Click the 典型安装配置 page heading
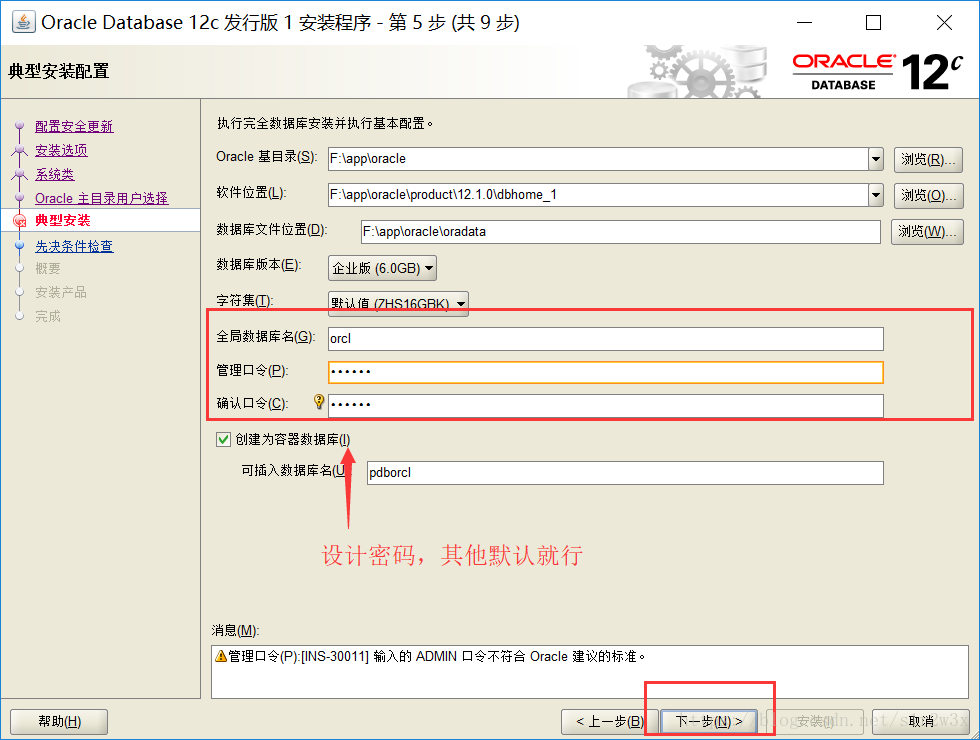This screenshot has height=740, width=980. point(59,71)
